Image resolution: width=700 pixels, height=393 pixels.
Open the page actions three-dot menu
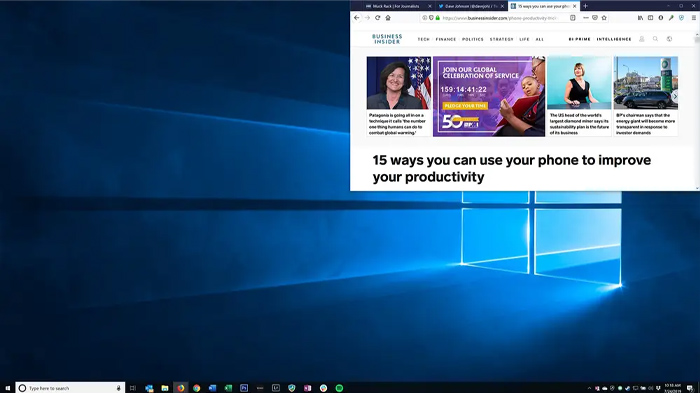coord(586,18)
